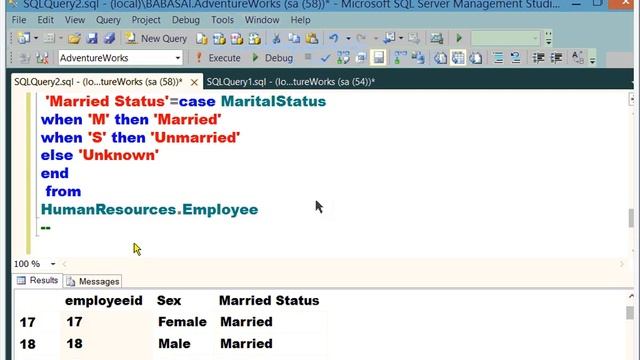Image resolution: width=640 pixels, height=360 pixels.
Task: Select the Female cell in row 17
Action: (x=182, y=322)
